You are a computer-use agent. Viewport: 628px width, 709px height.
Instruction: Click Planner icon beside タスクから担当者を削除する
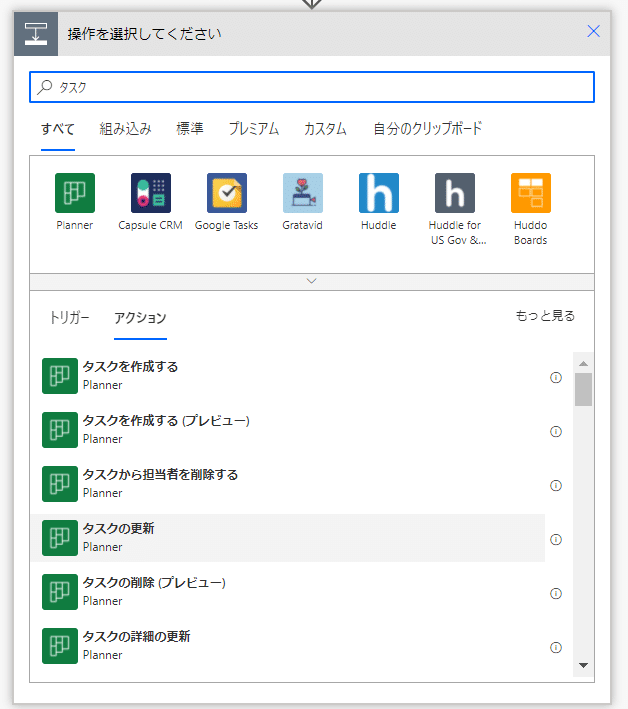(60, 484)
